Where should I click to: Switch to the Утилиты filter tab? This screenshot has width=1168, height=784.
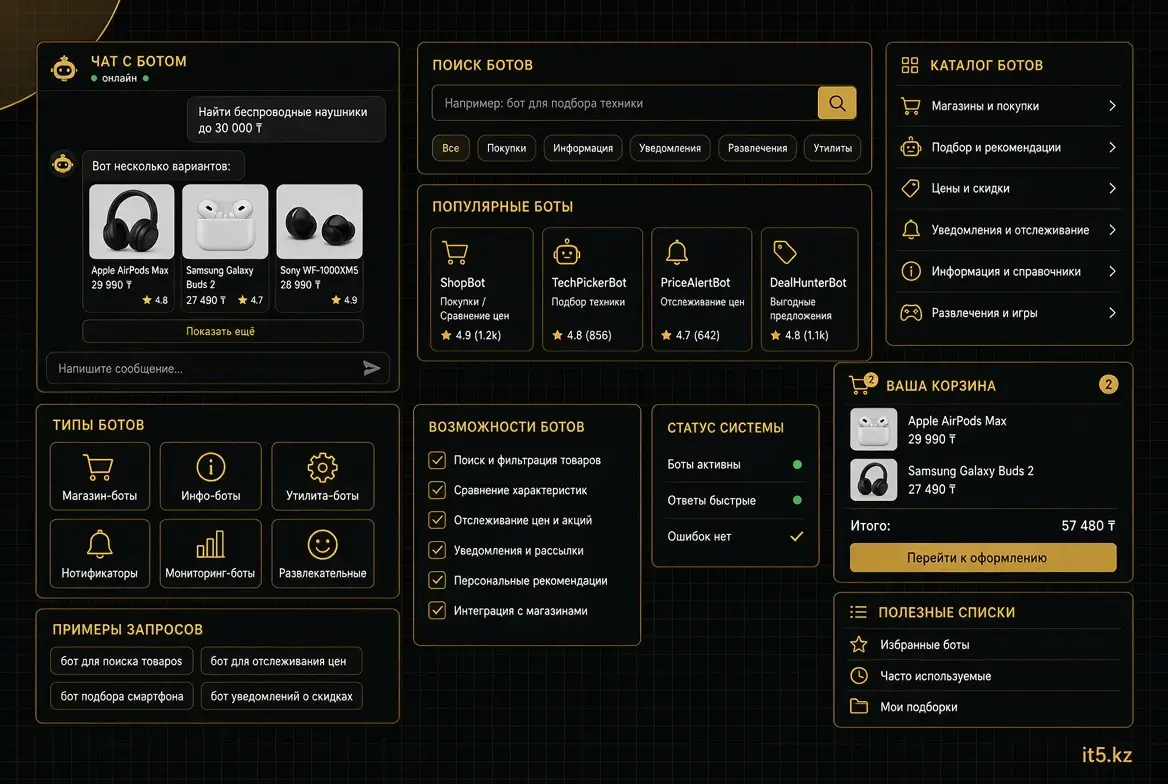[832, 148]
